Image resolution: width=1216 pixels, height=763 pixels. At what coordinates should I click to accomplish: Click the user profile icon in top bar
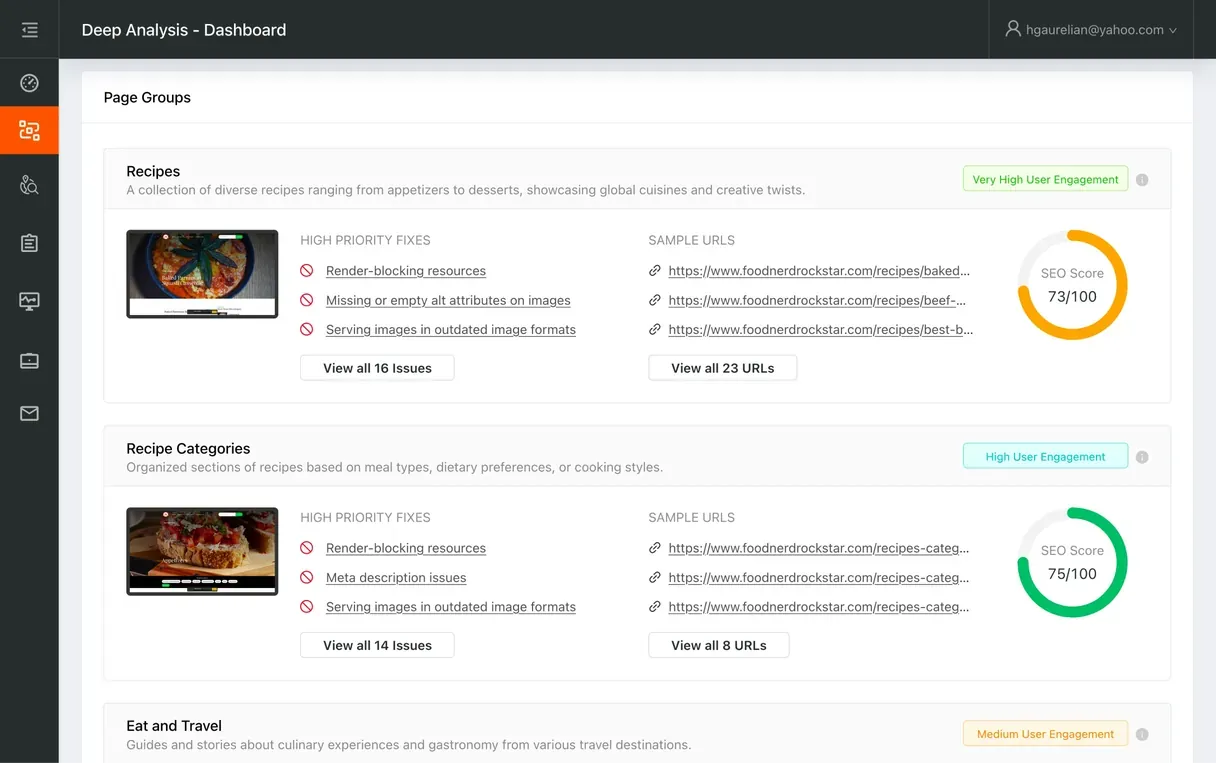[x=1013, y=29]
